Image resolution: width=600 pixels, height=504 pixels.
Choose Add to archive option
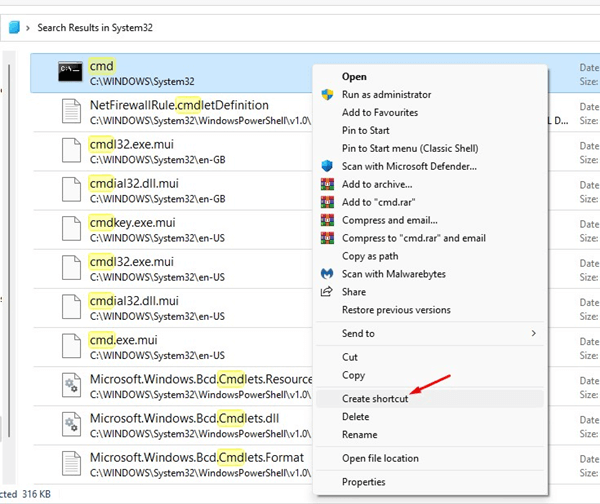[x=377, y=184]
